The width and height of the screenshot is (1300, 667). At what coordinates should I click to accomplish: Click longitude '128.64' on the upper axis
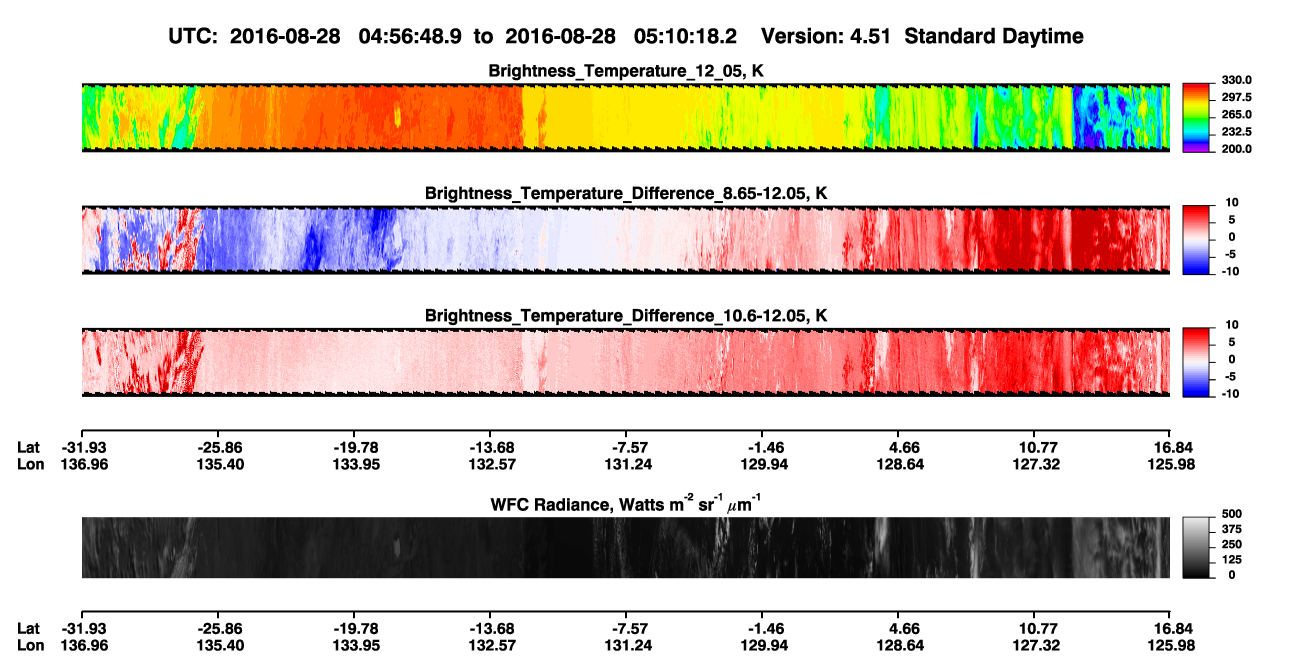coord(900,464)
